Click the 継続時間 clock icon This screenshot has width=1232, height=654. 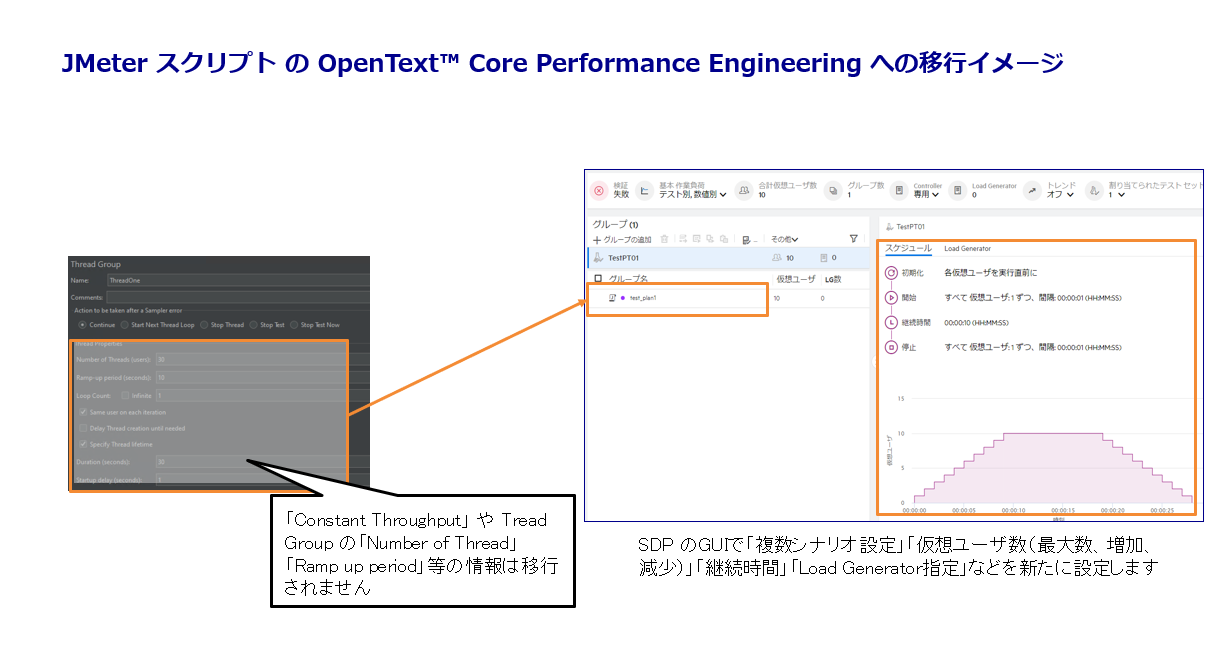pos(891,323)
